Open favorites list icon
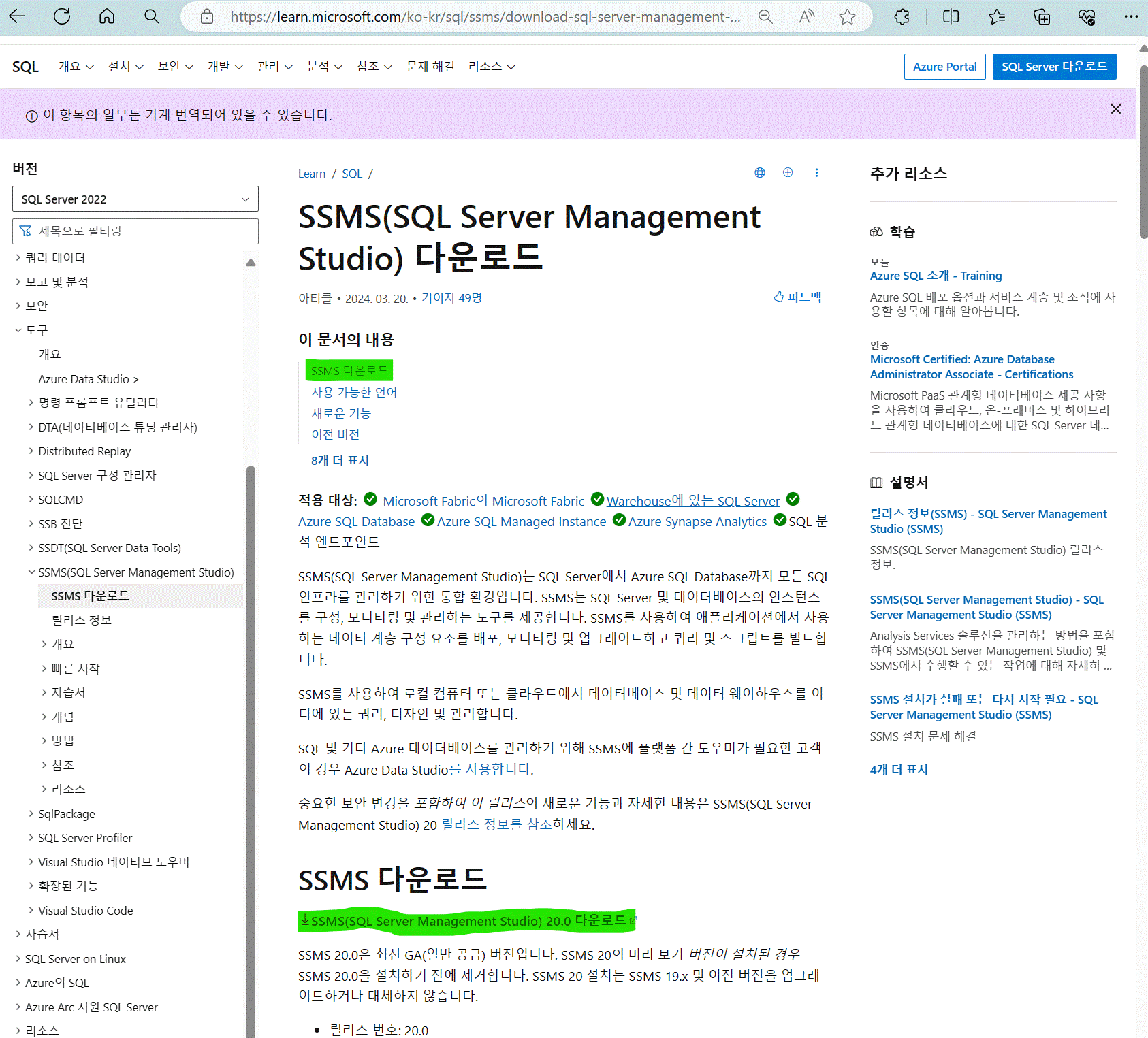1148x1038 pixels. [x=996, y=16]
